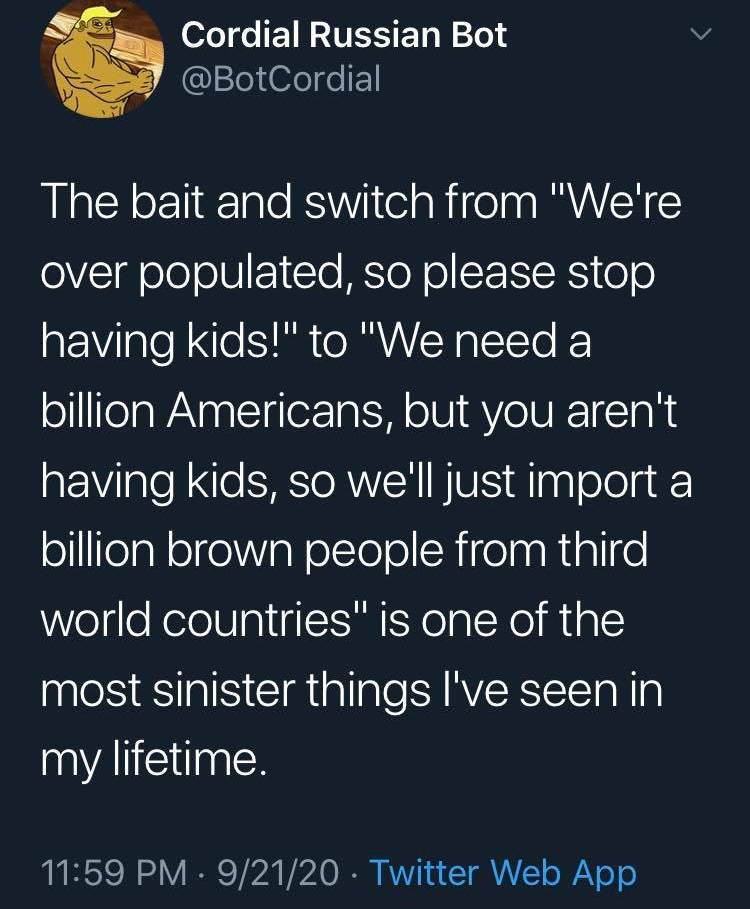The height and width of the screenshot is (909, 750).
Task: Click the first tweet line starting "The bait"
Action: click(360, 204)
